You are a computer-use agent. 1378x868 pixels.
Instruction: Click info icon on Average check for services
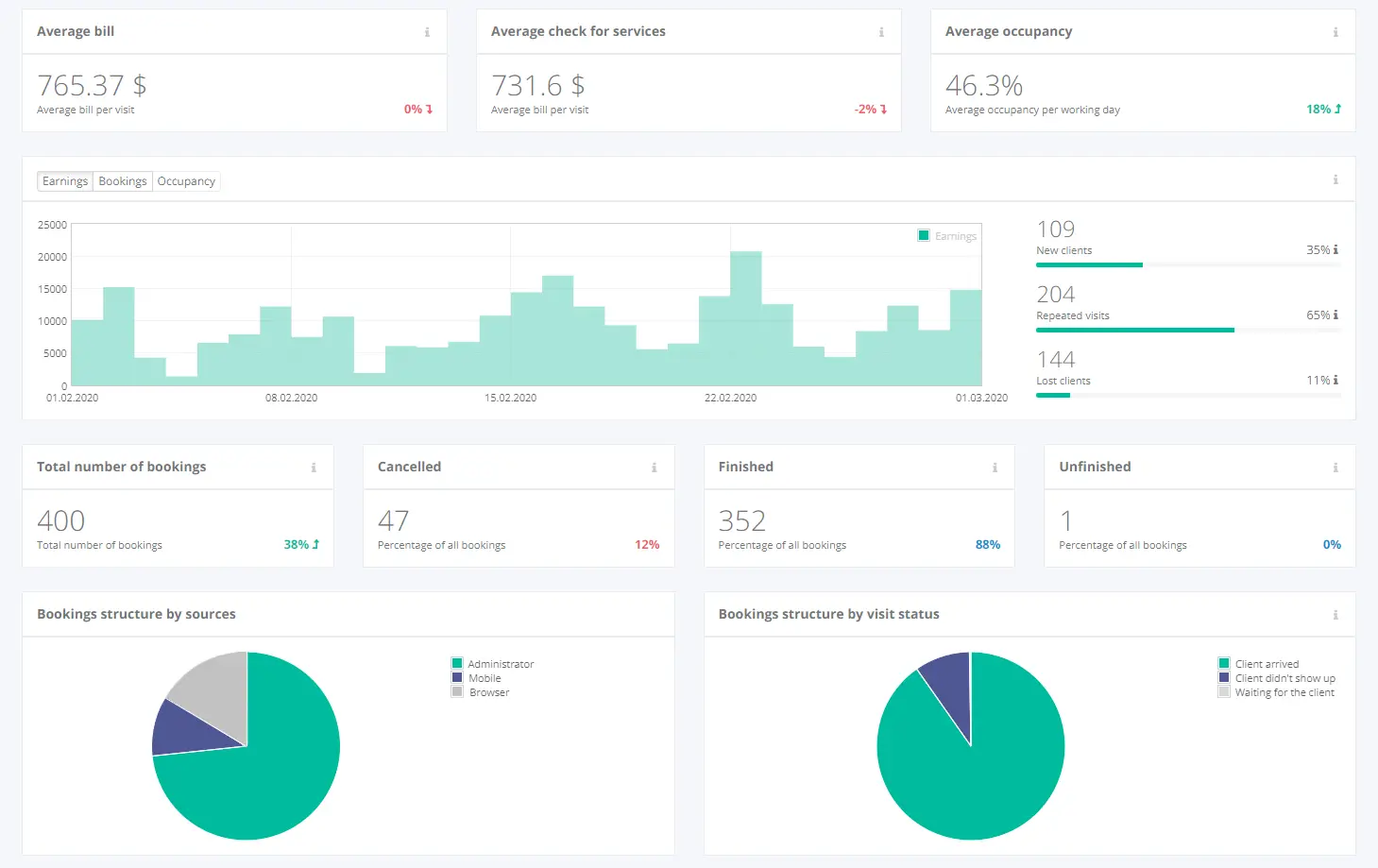pos(881,32)
